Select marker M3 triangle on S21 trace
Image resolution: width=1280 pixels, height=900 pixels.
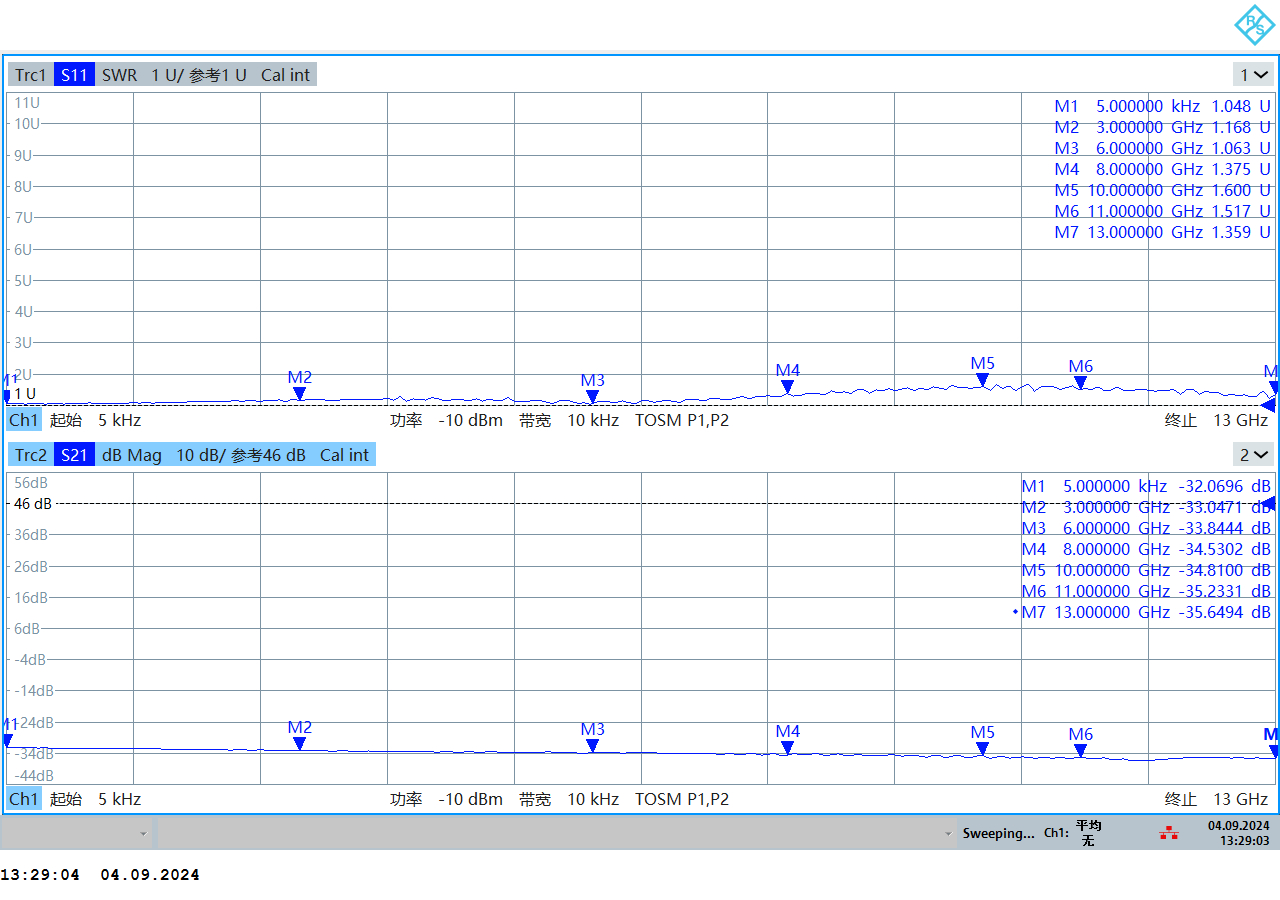pos(592,746)
